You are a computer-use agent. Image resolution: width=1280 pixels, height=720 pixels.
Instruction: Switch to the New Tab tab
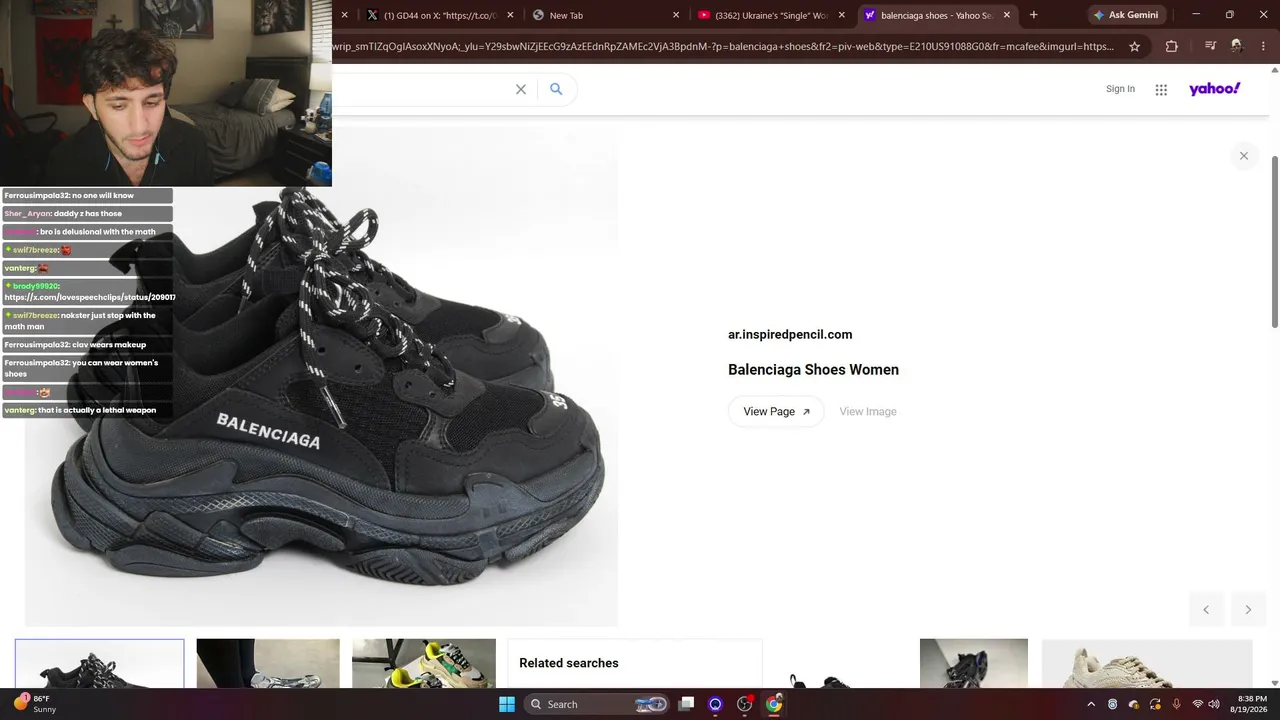[606, 15]
